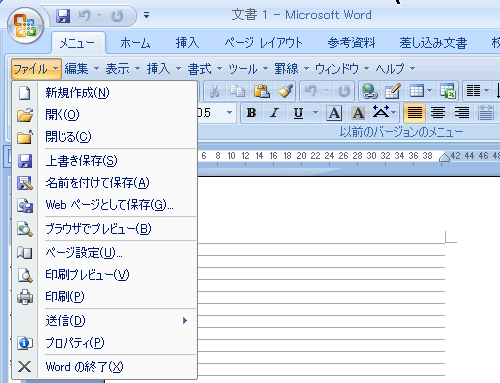Toggle Underline formatting
Viewport: 500px width, 383px height.
pyautogui.click(x=298, y=113)
